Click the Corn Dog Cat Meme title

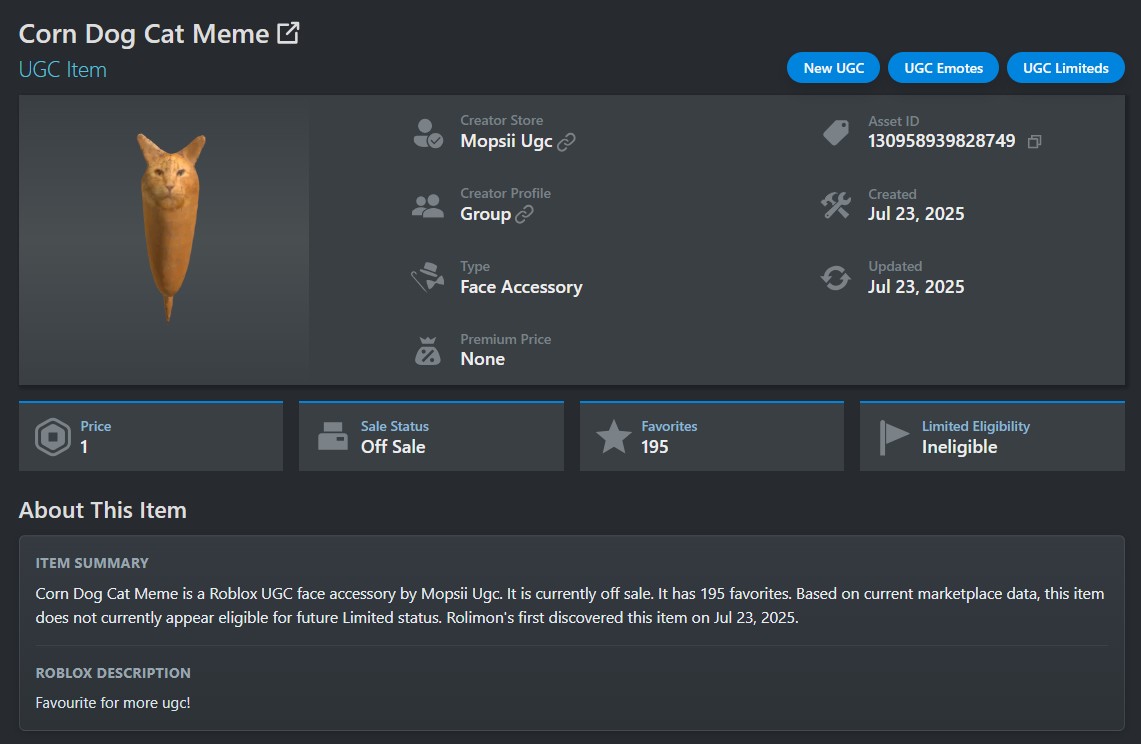click(x=144, y=34)
